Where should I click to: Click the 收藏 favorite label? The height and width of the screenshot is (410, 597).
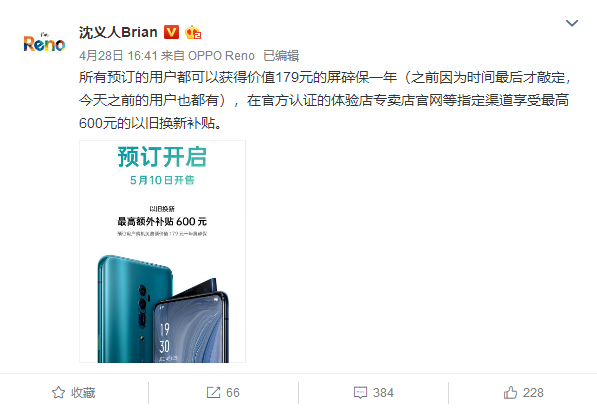click(x=83, y=392)
